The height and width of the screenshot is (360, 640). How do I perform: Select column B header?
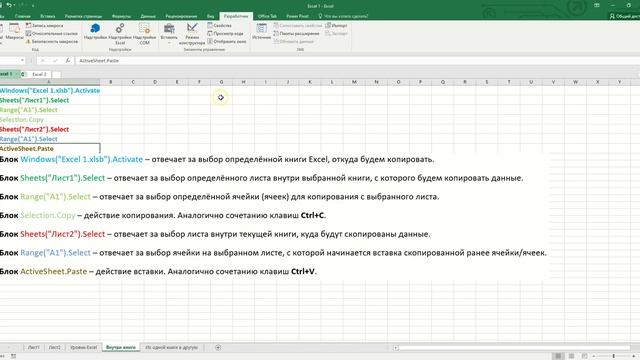coord(111,82)
